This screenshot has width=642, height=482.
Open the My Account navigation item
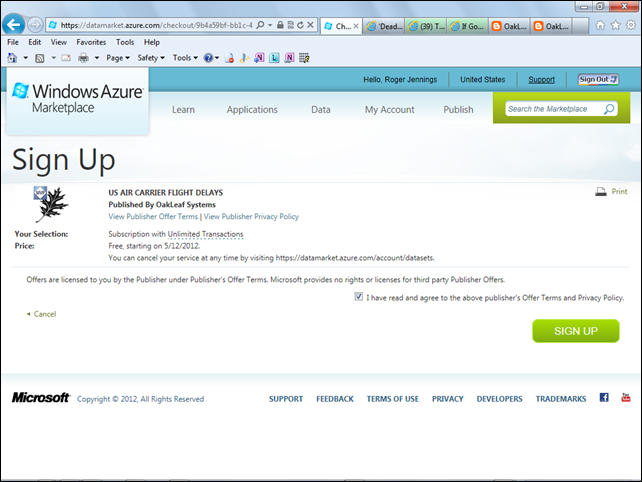[389, 110]
